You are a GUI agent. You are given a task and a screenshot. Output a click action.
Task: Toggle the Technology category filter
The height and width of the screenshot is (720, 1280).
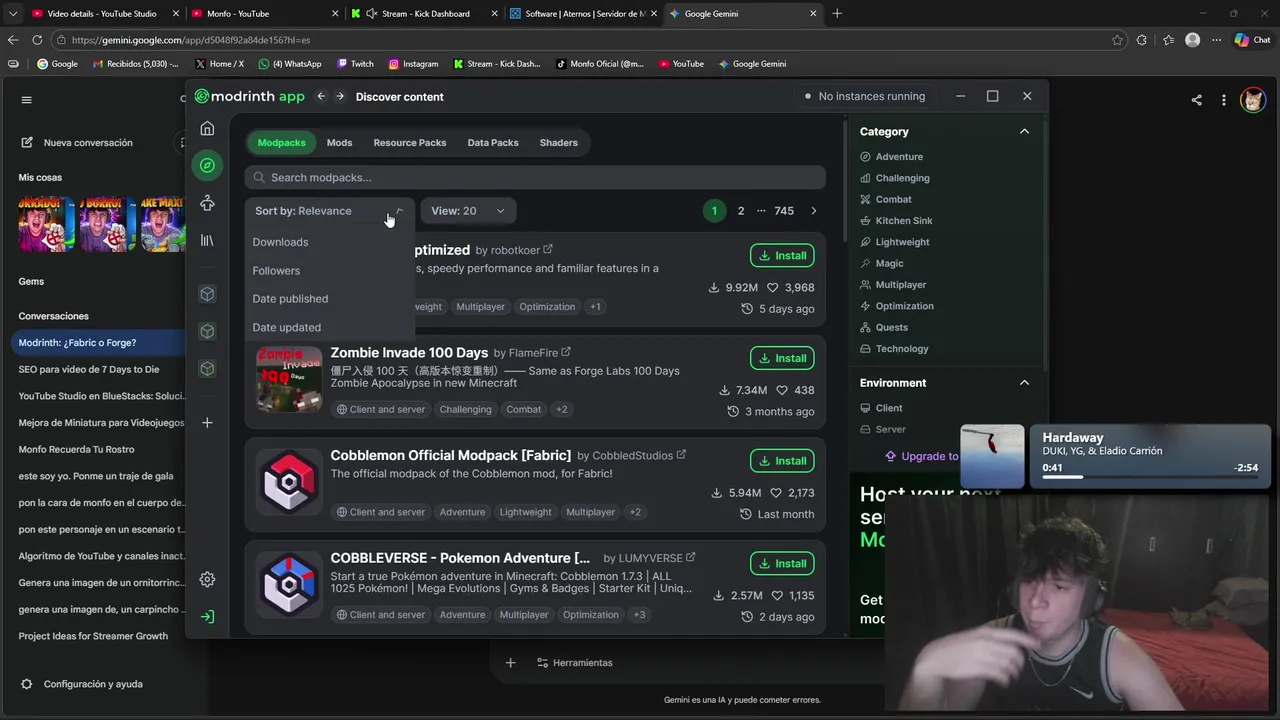point(895,349)
